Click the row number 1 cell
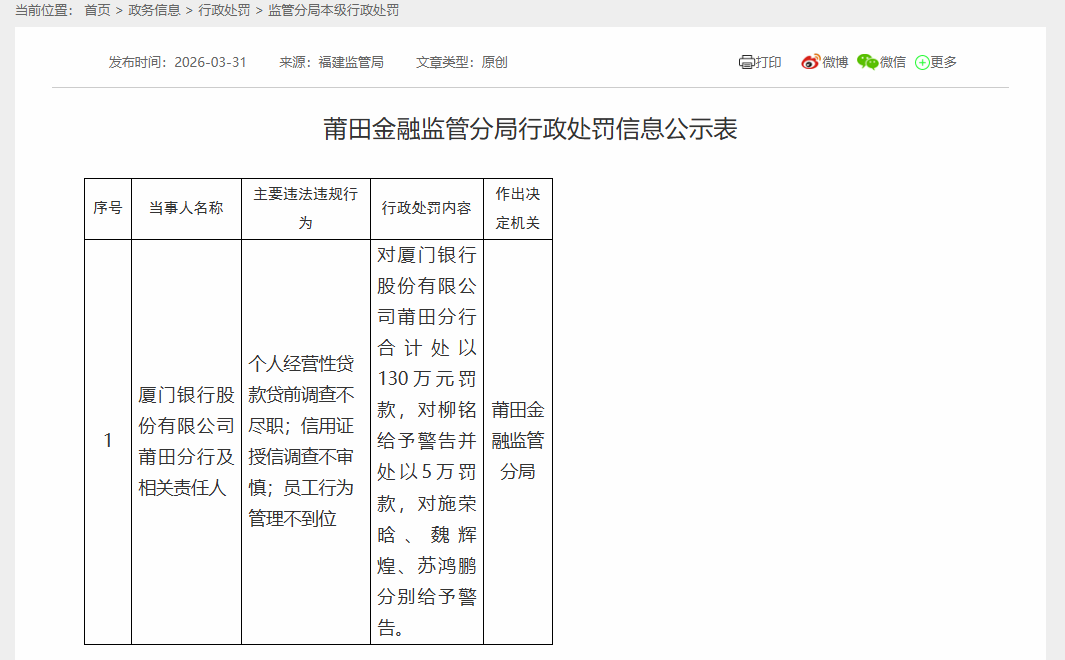1065x660 pixels. tap(108, 441)
